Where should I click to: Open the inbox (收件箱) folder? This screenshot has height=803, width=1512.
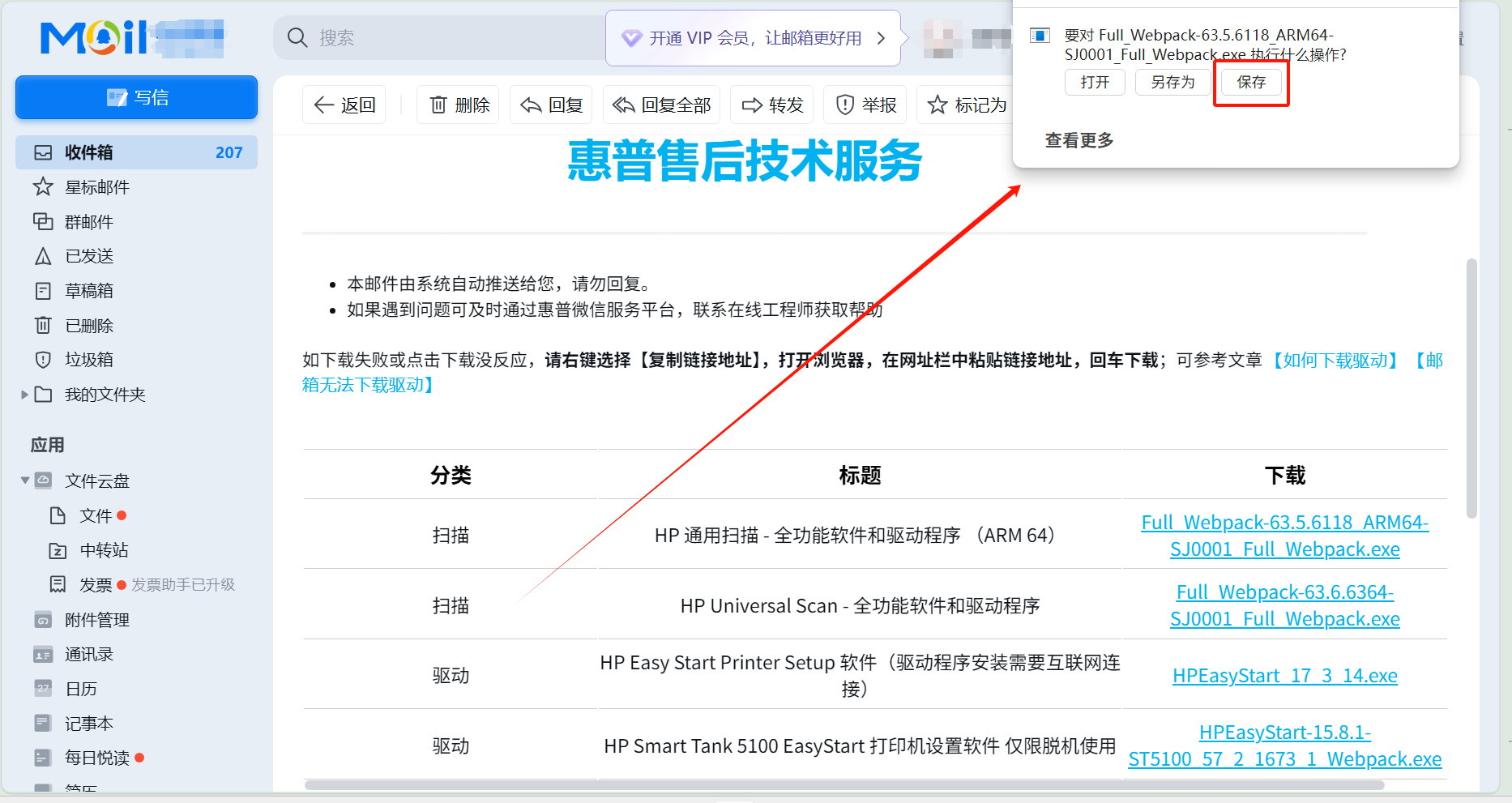[89, 152]
